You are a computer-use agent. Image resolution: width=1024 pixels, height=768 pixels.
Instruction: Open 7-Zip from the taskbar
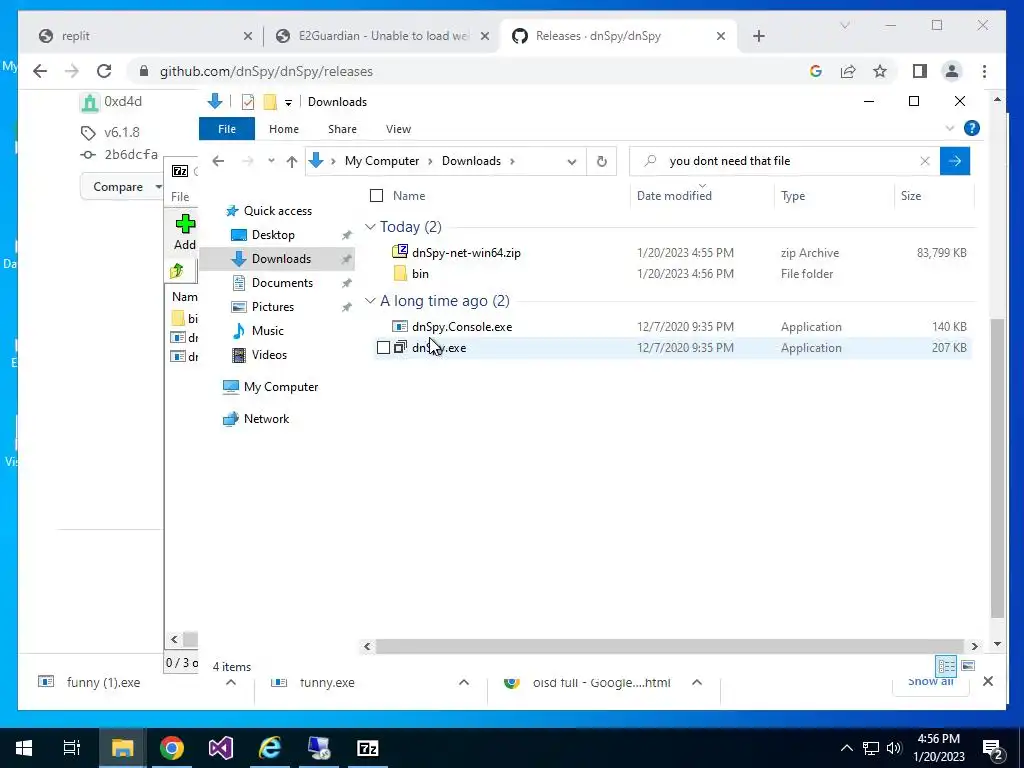pos(367,748)
